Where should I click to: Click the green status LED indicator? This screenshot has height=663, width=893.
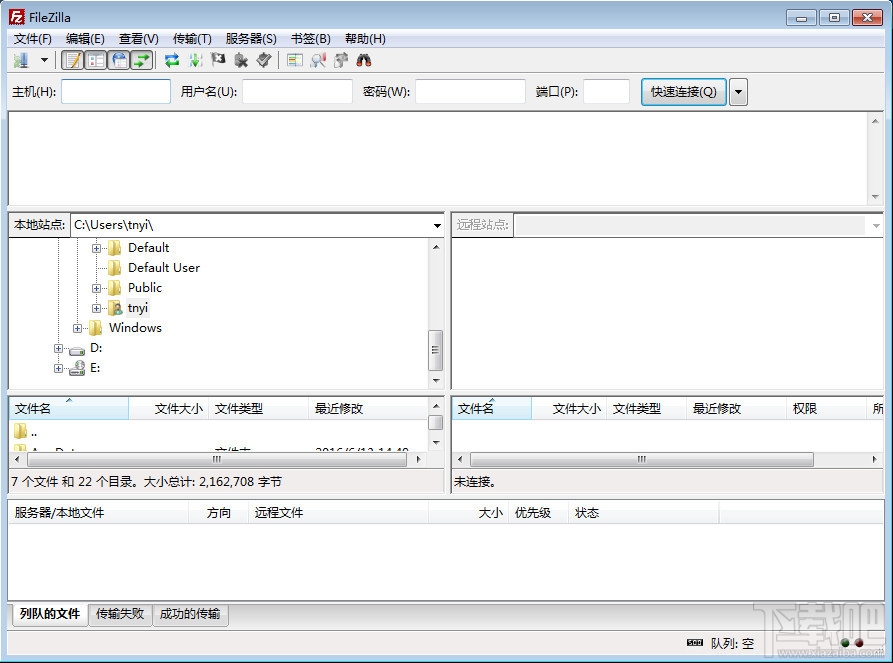[x=845, y=642]
